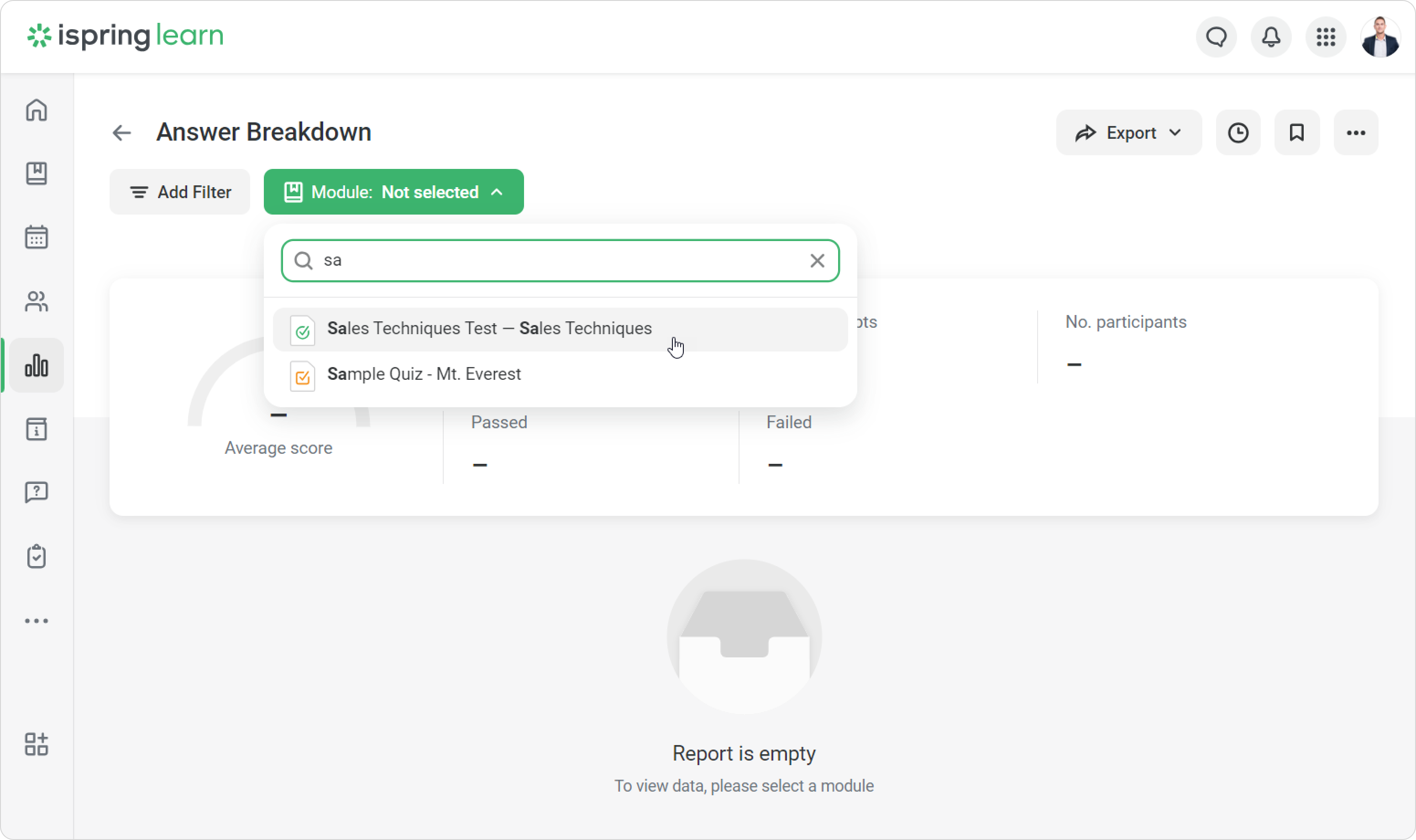Click the Failed label

788,422
